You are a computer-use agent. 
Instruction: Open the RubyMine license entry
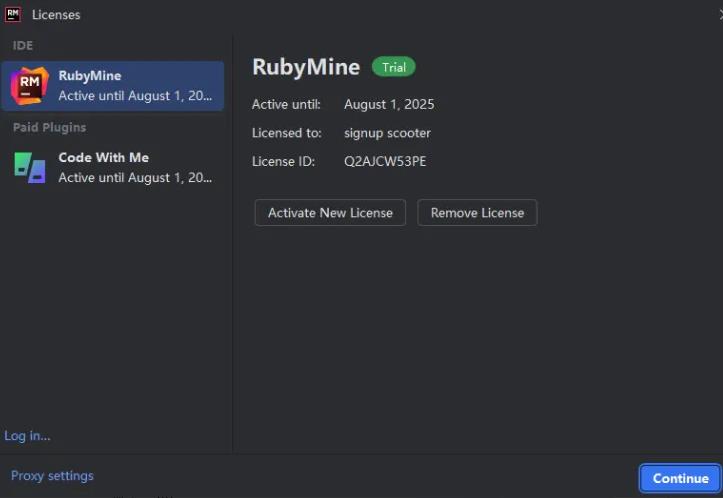pos(113,86)
